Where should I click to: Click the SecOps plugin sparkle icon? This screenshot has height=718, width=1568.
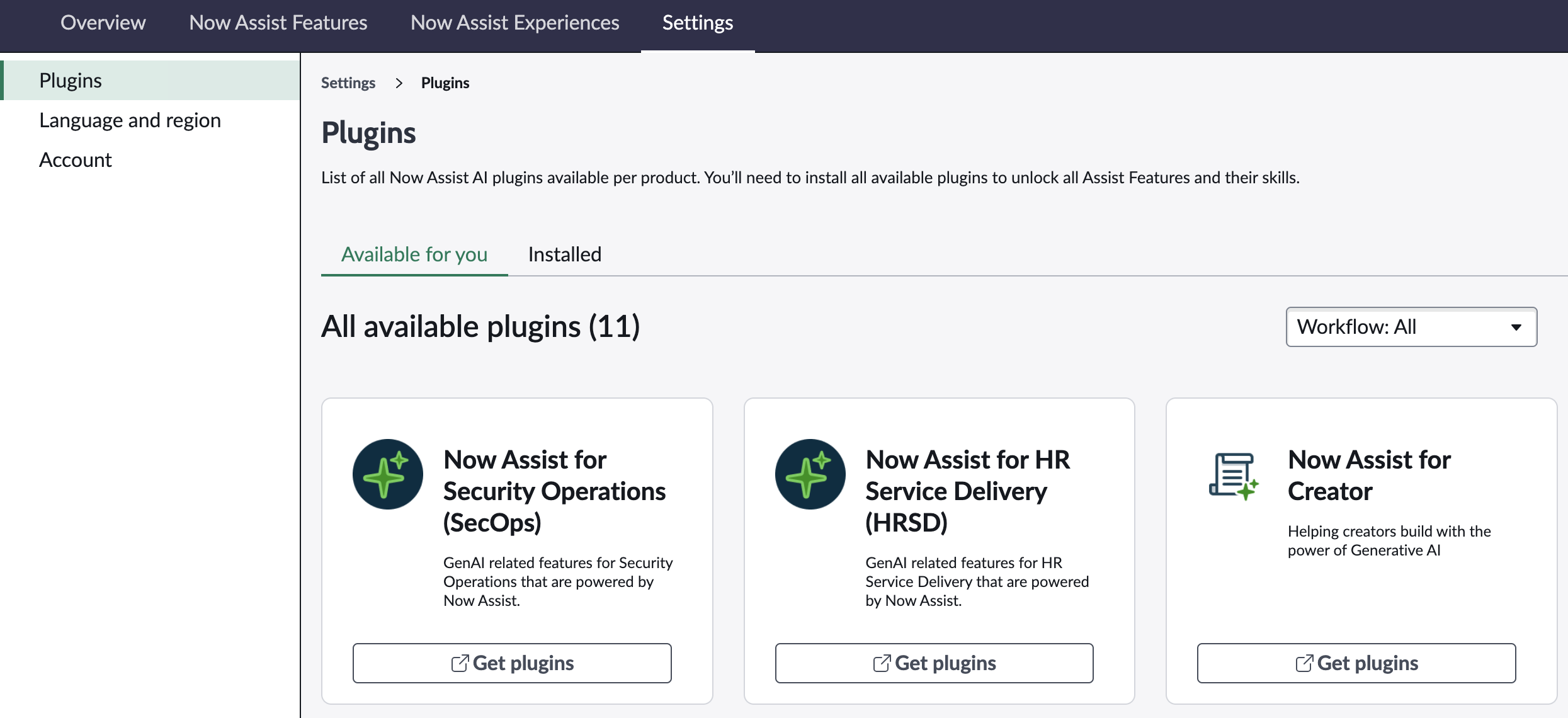pyautogui.click(x=387, y=474)
